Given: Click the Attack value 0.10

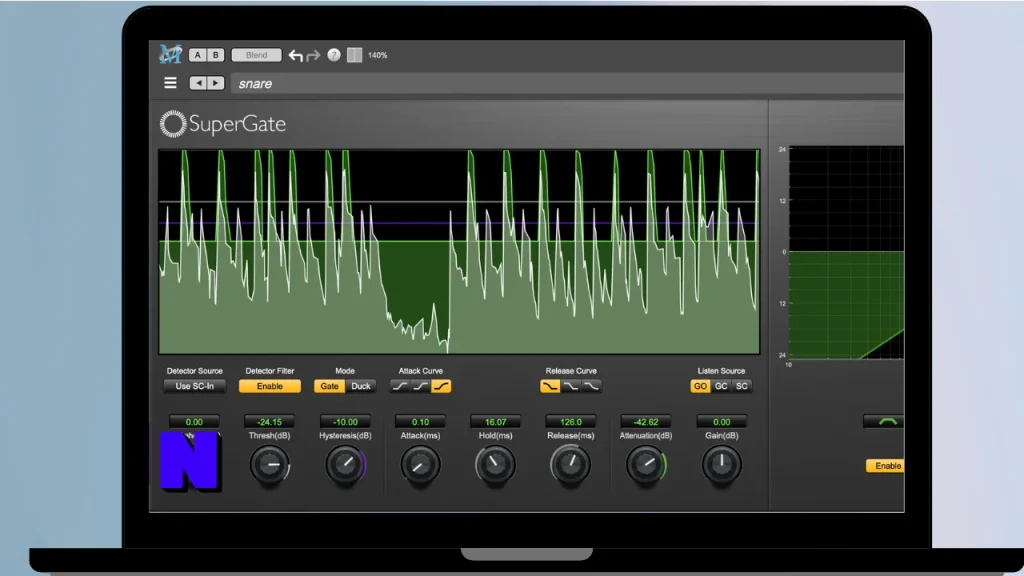Looking at the screenshot, I should [420, 422].
